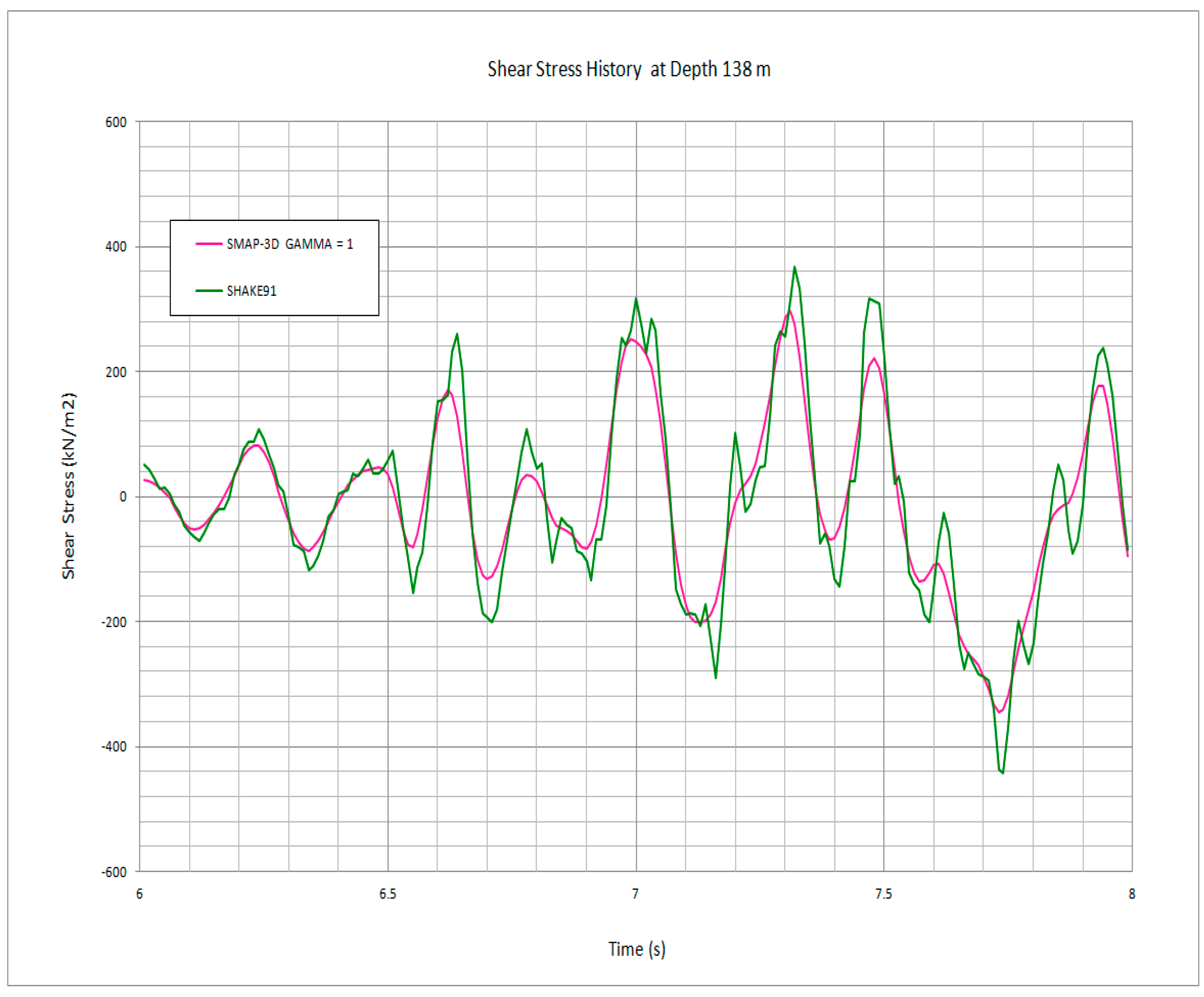Click the Shear Stress (kN/m2) axis title
1204x997 pixels.
pos(68,485)
